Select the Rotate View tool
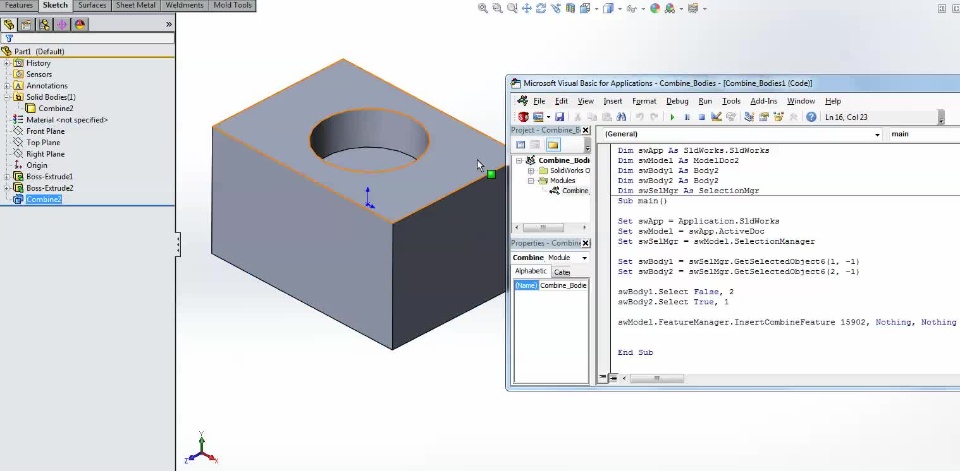This screenshot has width=960, height=471. tap(541, 8)
